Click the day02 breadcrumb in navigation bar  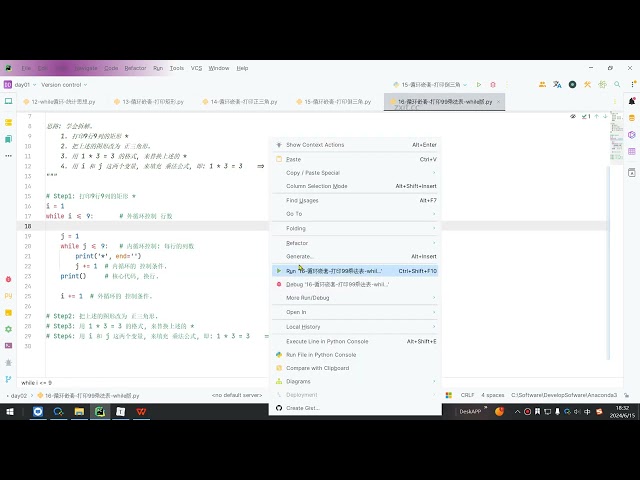tap(19, 396)
